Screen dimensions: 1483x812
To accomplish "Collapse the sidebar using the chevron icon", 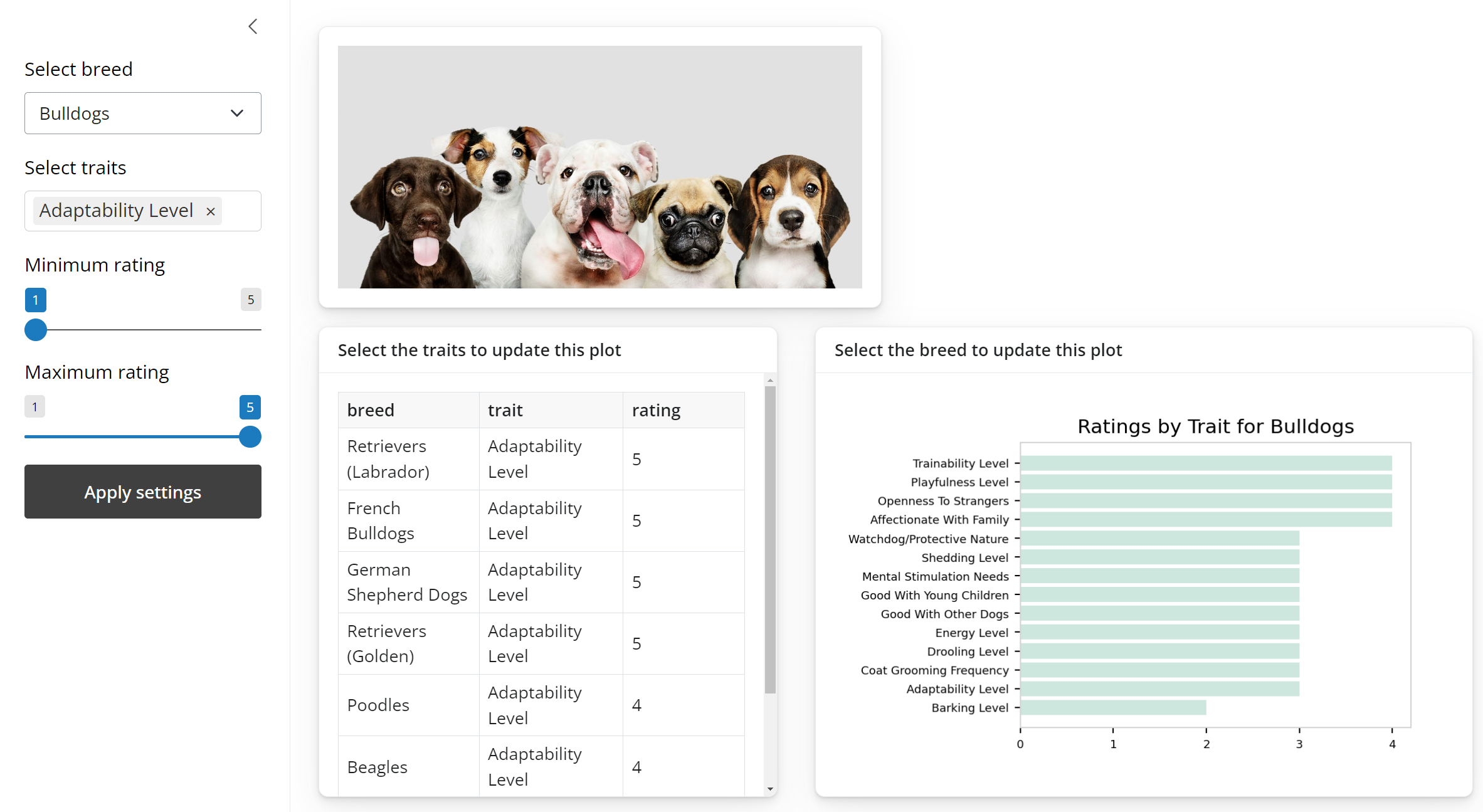I will pos(253,26).
